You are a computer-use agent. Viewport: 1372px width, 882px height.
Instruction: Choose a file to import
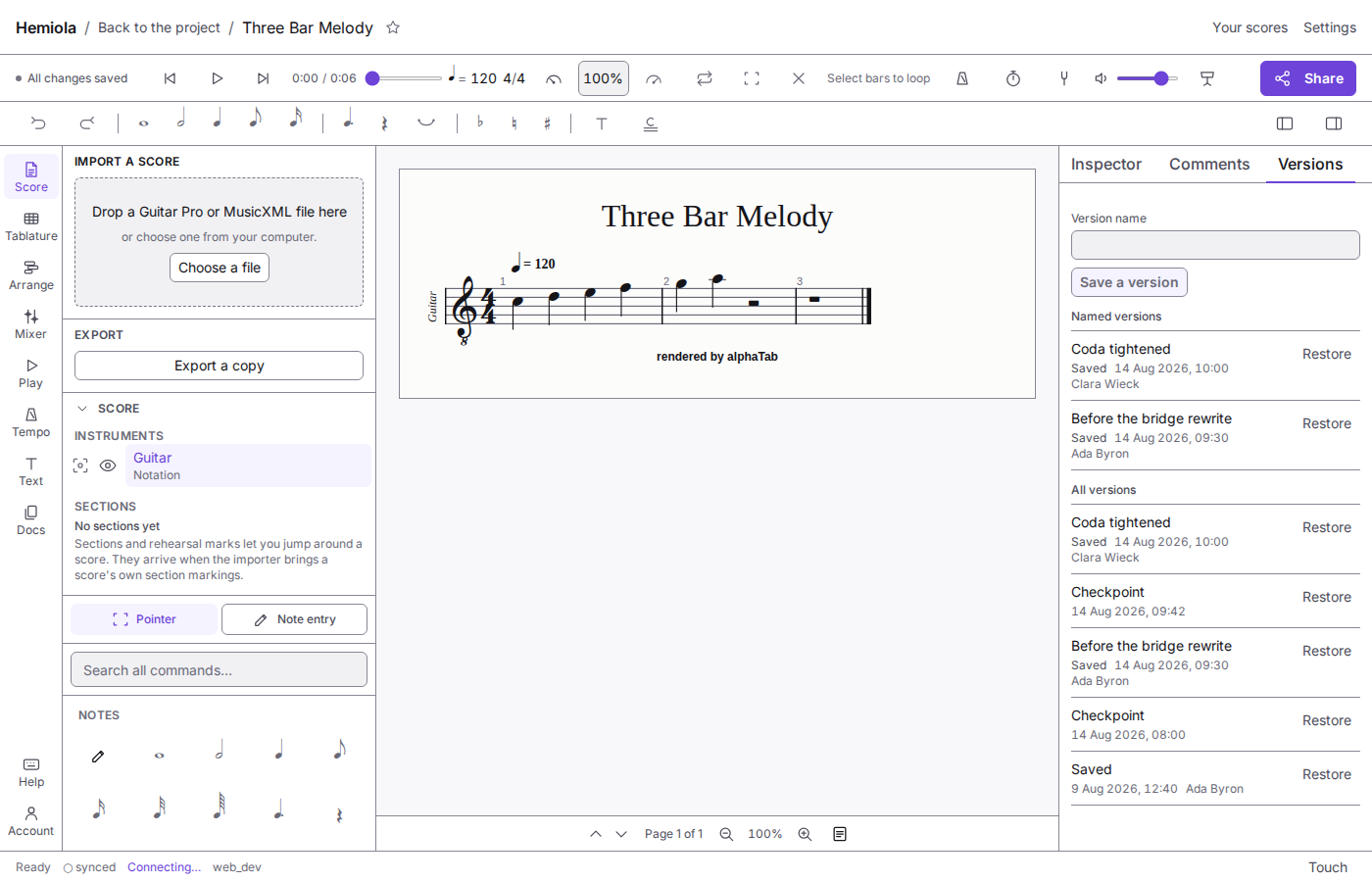[220, 268]
